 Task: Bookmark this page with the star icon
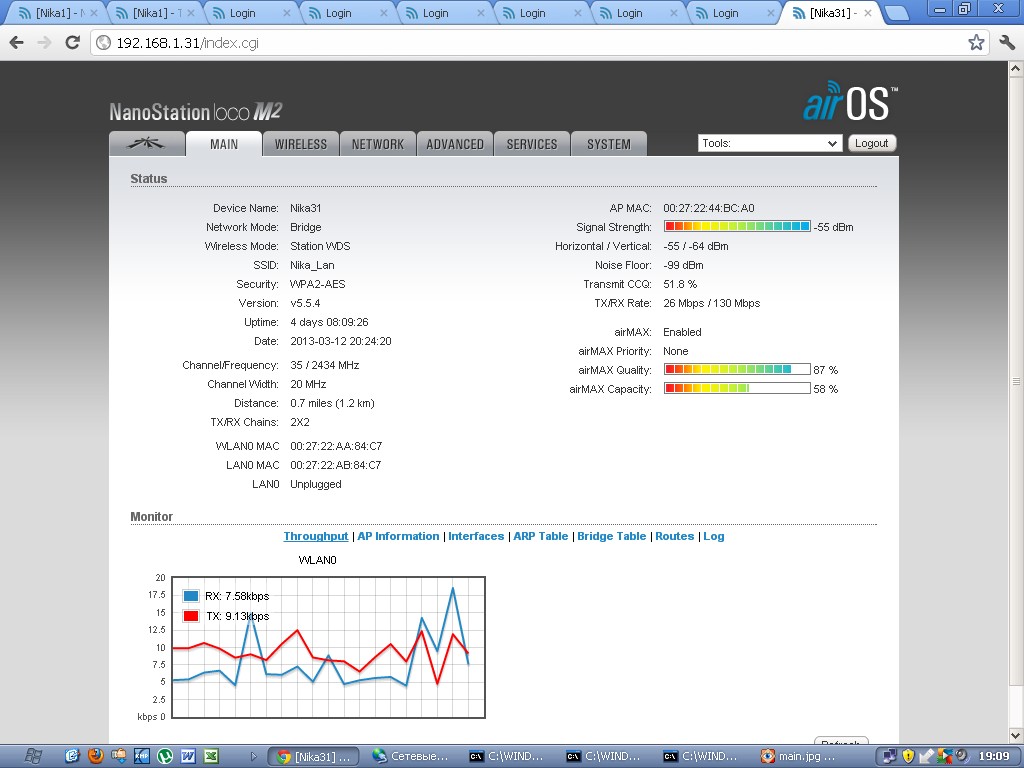pos(976,43)
